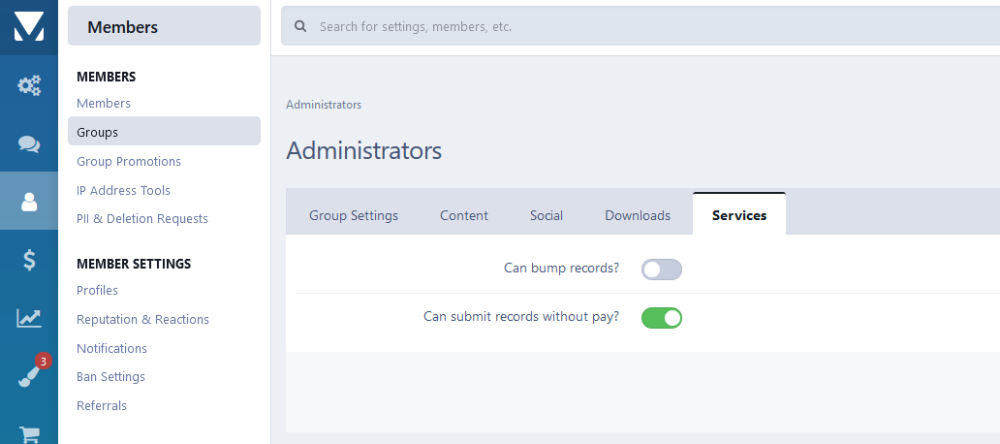This screenshot has width=1000, height=444.
Task: Open the shopping cart sidebar icon
Action: tap(29, 435)
